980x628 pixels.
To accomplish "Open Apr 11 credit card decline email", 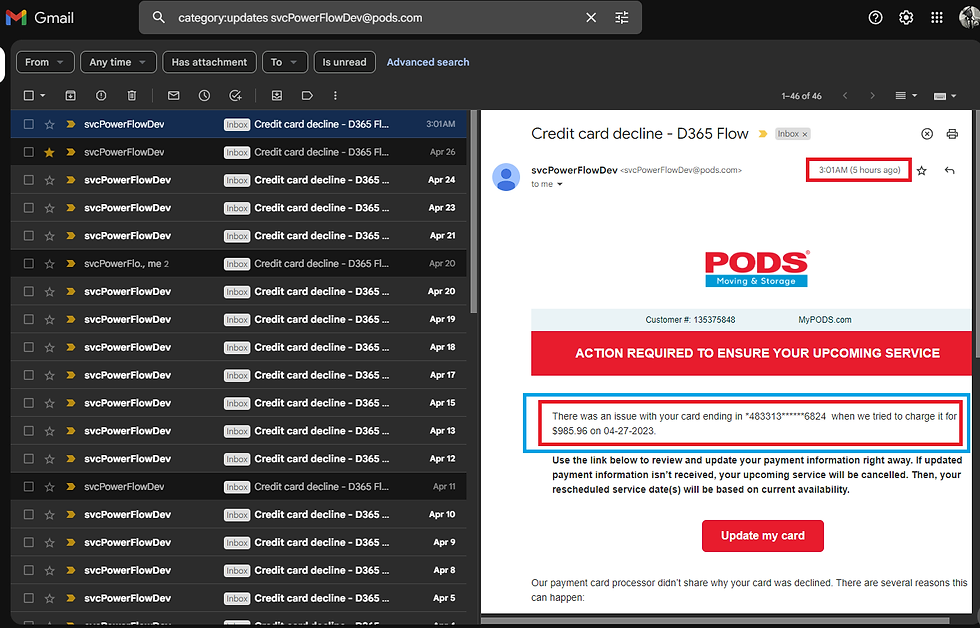I will (238, 486).
